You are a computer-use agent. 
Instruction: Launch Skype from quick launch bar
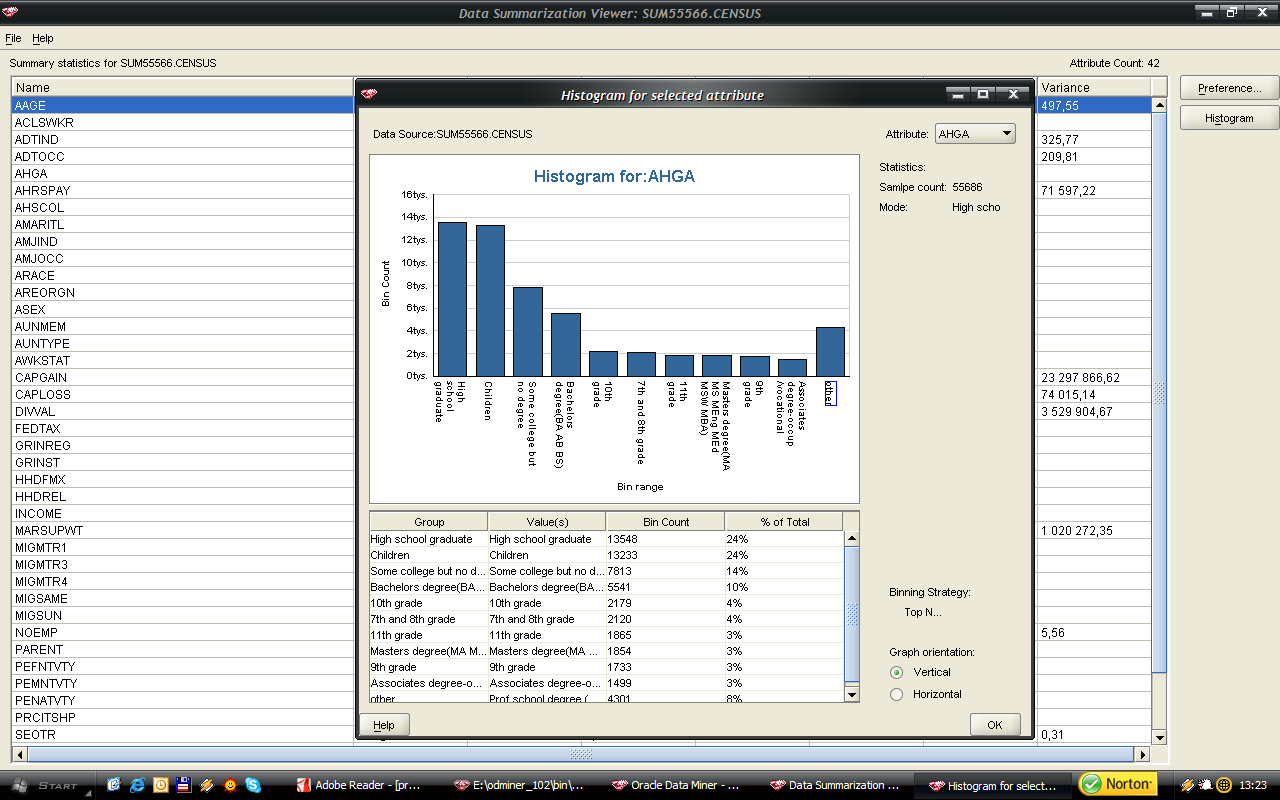click(x=253, y=785)
